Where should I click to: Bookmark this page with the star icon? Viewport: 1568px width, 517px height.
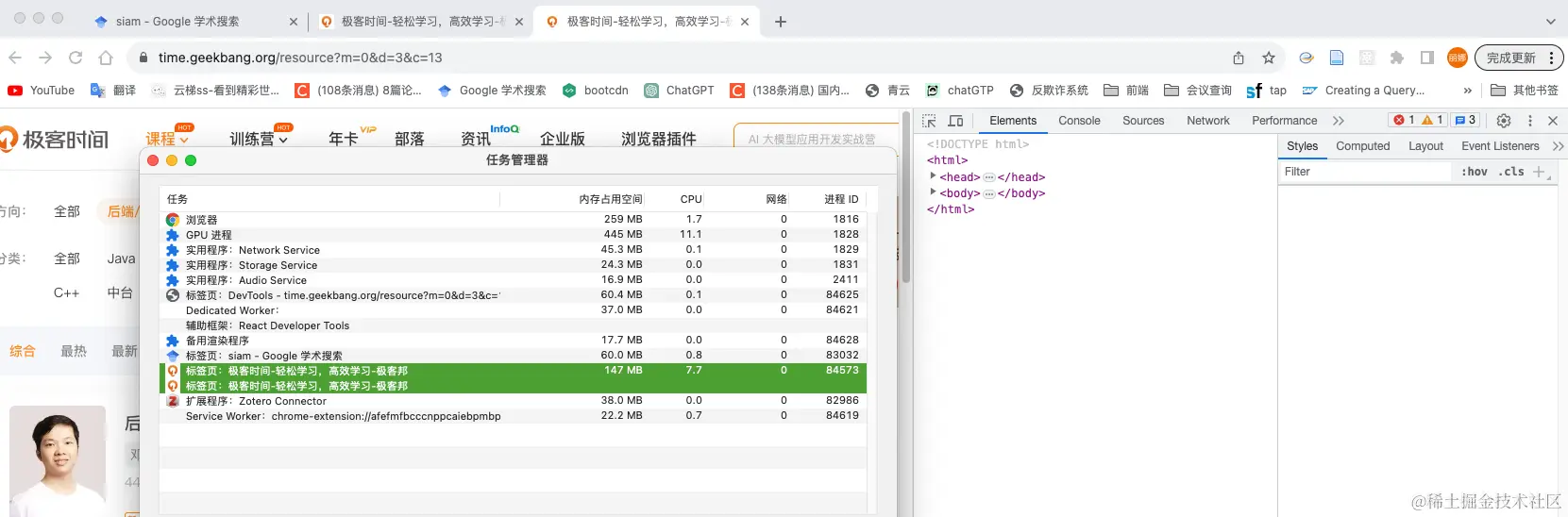1269,58
